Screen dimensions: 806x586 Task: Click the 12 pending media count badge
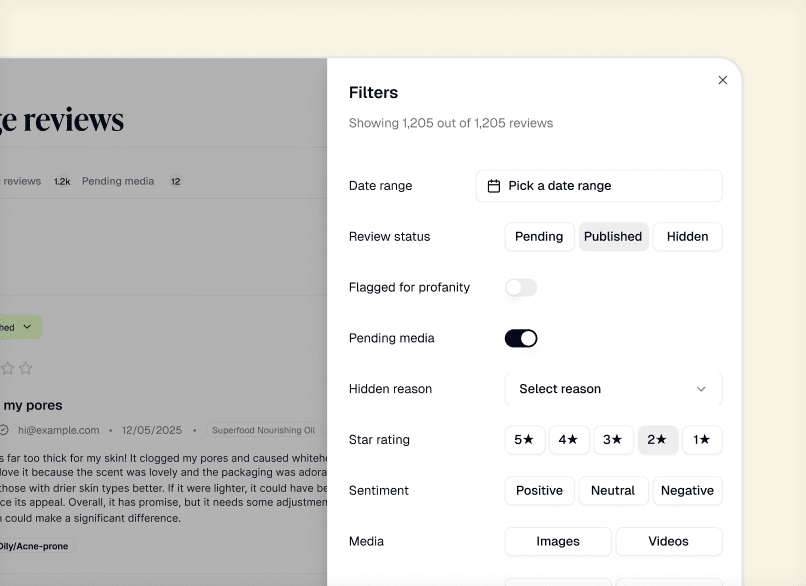pos(176,181)
